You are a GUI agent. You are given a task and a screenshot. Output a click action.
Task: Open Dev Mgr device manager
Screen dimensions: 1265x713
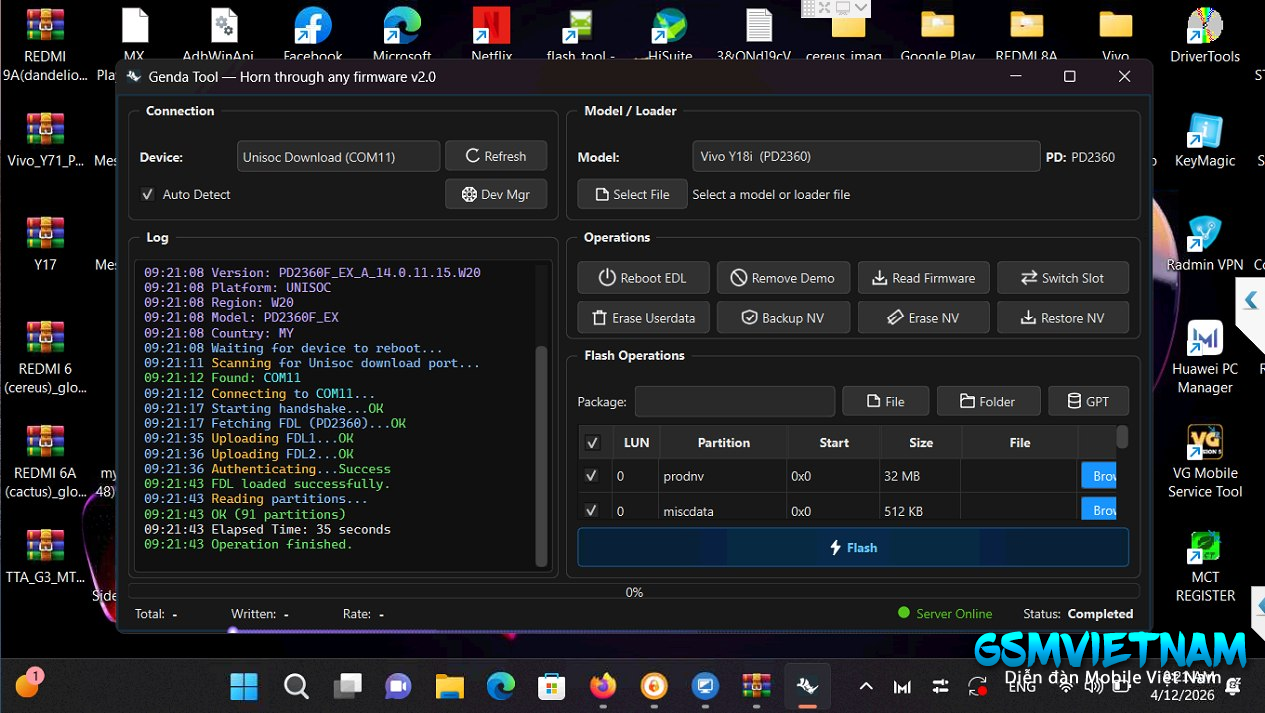tap(496, 194)
